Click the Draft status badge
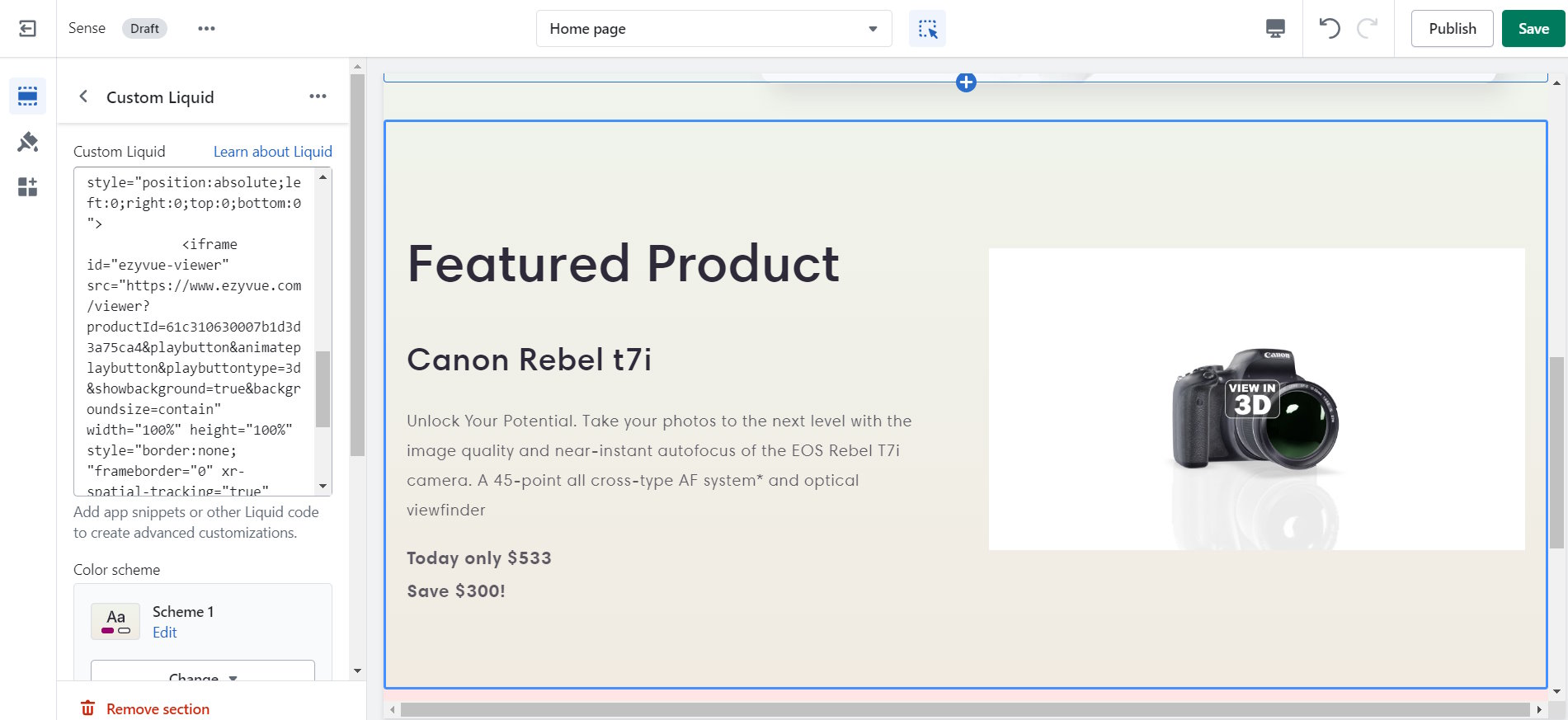 [144, 29]
